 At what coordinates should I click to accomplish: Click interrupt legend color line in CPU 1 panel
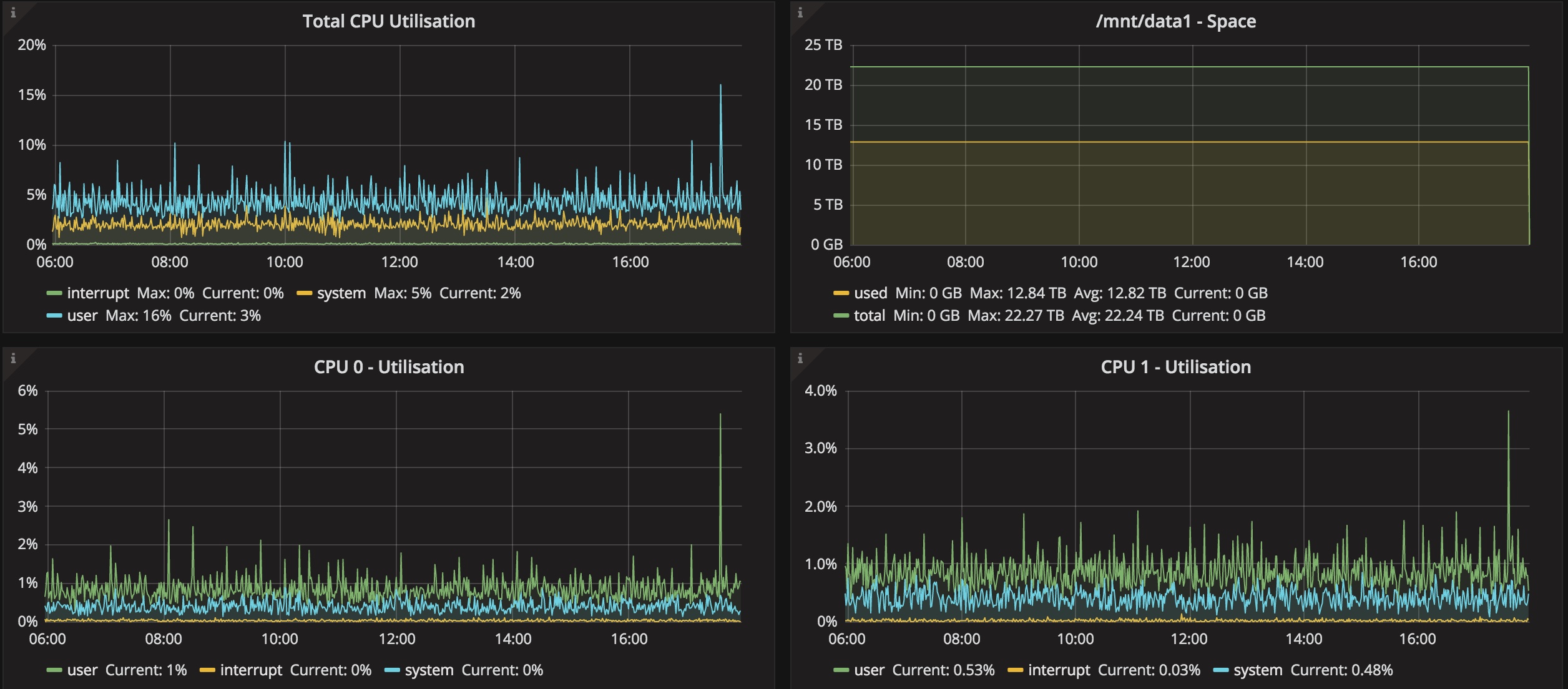pos(1016,670)
